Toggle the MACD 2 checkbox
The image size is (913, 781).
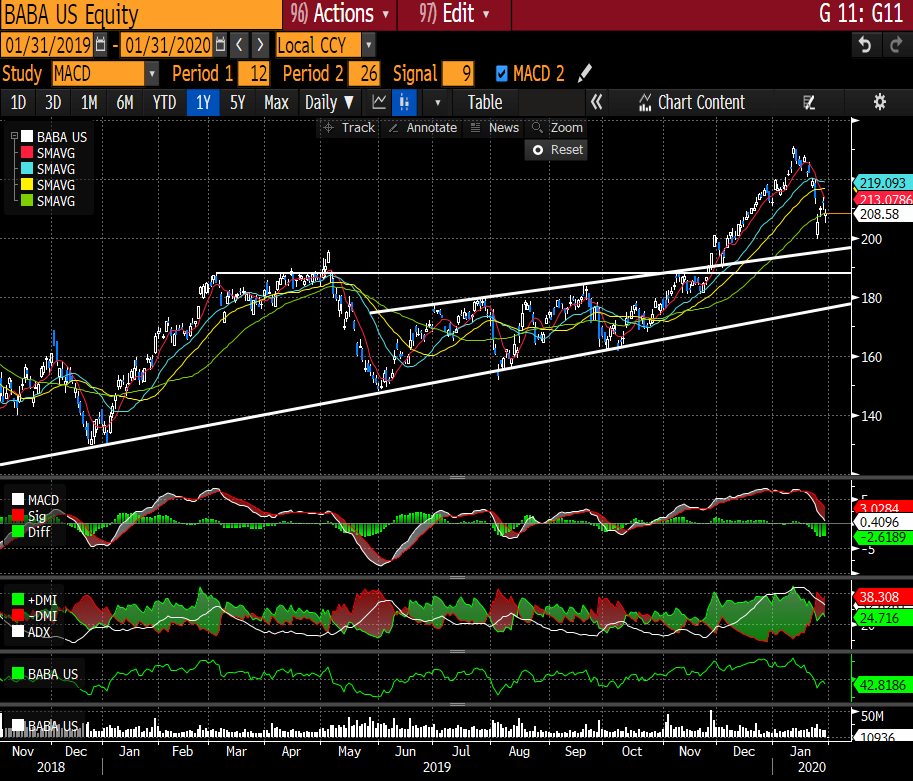pyautogui.click(x=502, y=74)
